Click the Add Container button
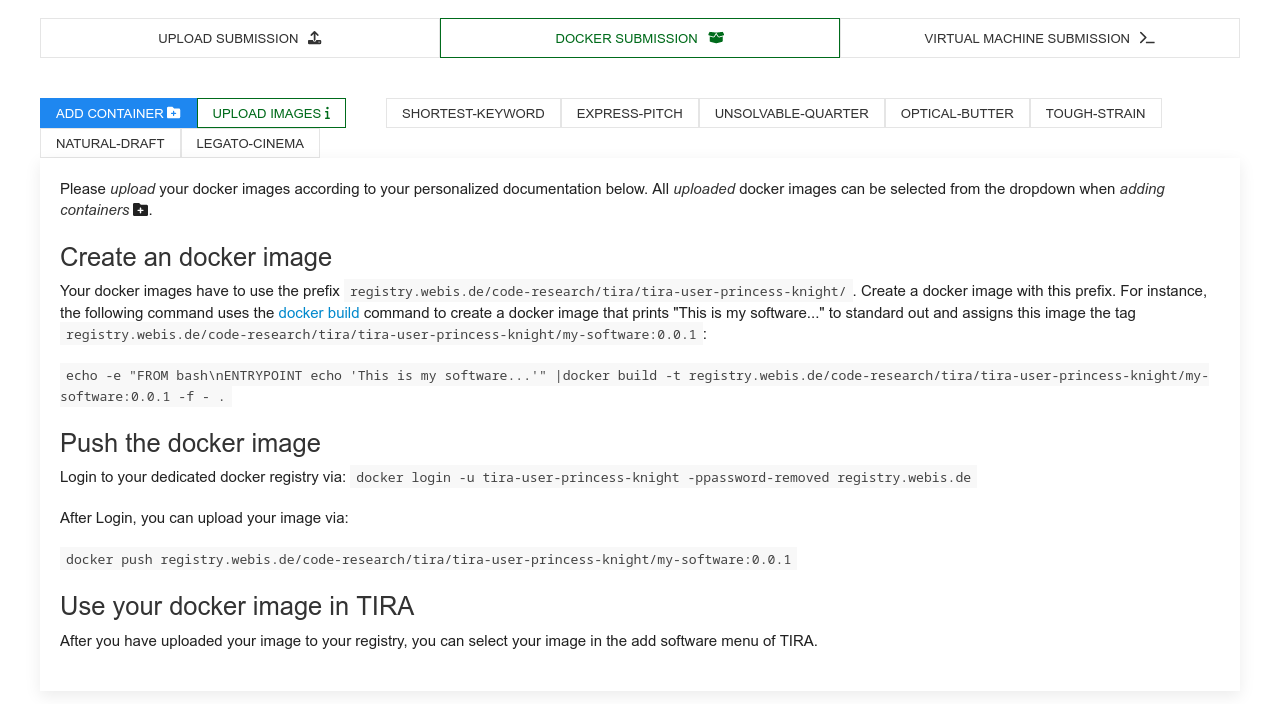The image size is (1261, 704). [118, 113]
